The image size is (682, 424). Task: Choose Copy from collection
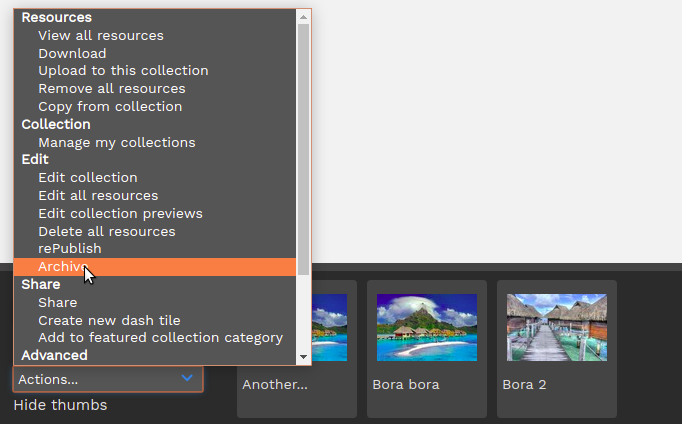[x=110, y=106]
